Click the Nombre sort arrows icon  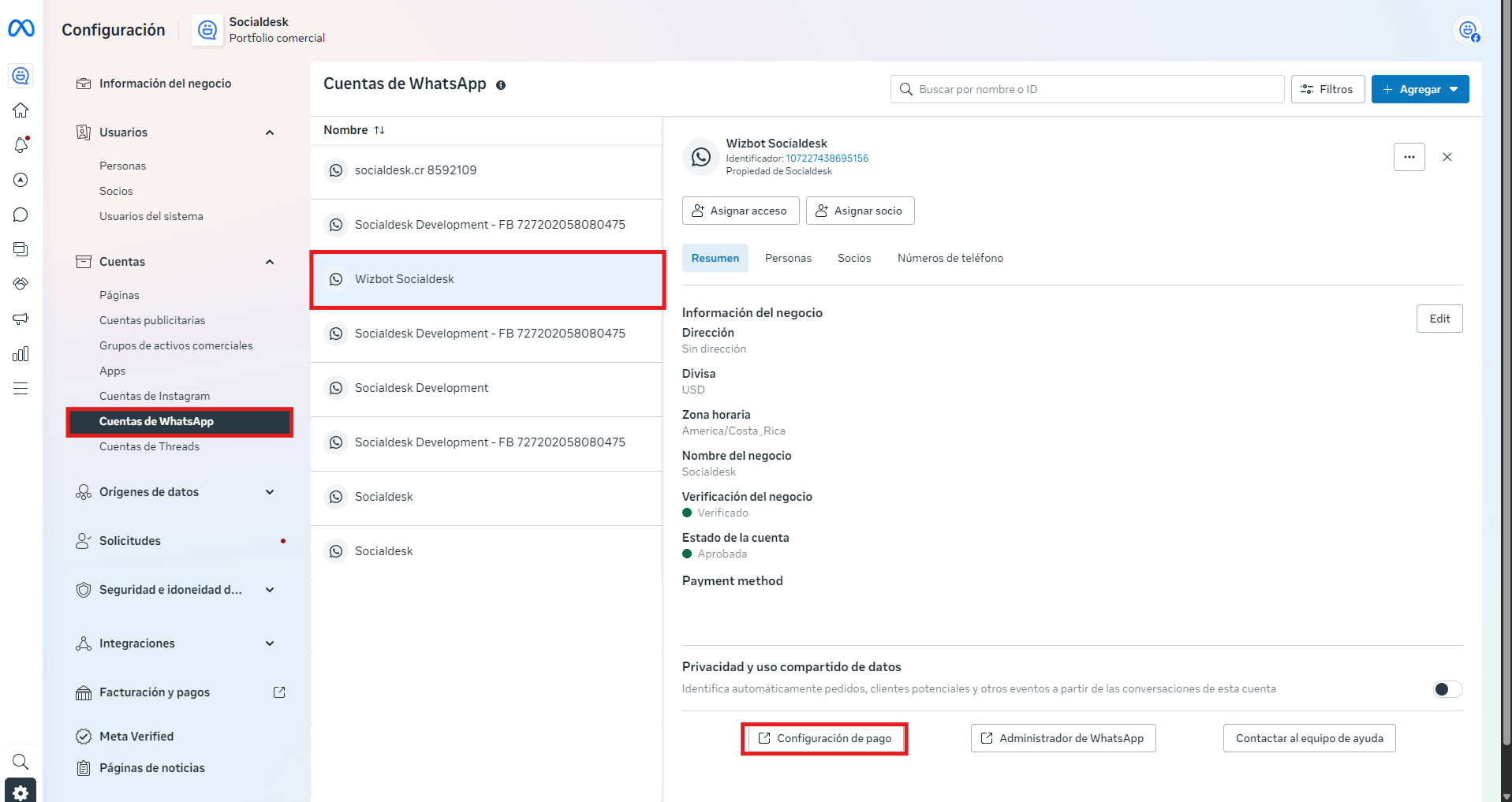[379, 130]
